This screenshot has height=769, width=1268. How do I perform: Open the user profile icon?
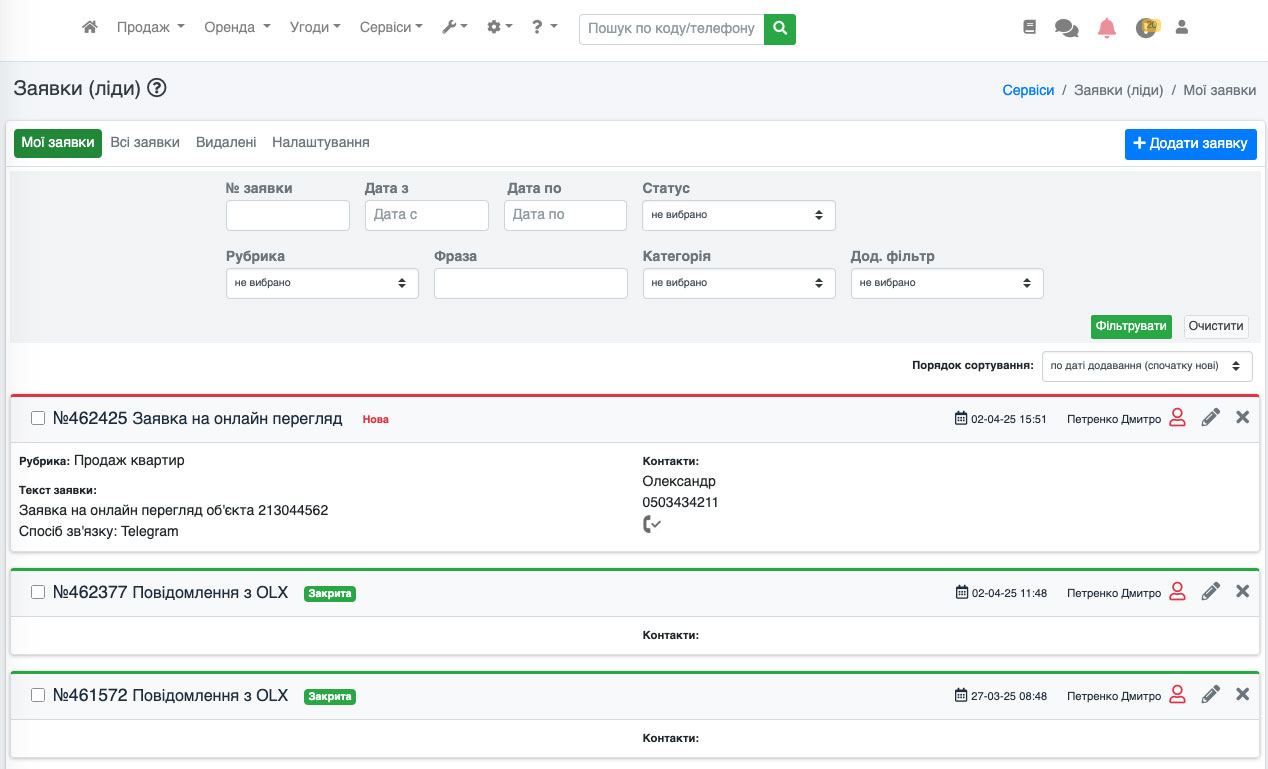[1181, 28]
